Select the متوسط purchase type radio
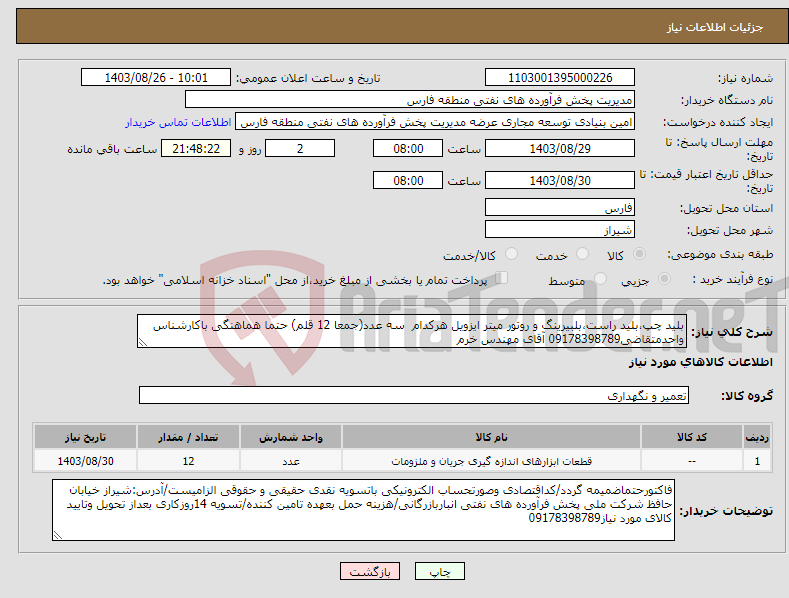Screen dimensions: 789x598 tap(600, 278)
